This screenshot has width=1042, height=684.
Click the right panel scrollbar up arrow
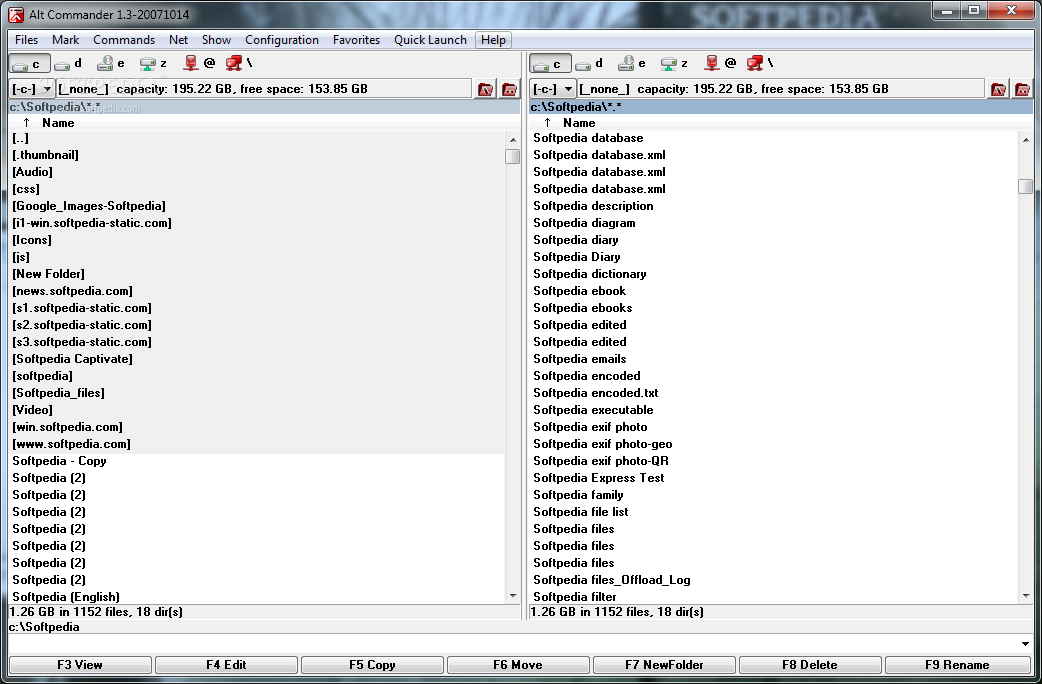click(x=1025, y=140)
